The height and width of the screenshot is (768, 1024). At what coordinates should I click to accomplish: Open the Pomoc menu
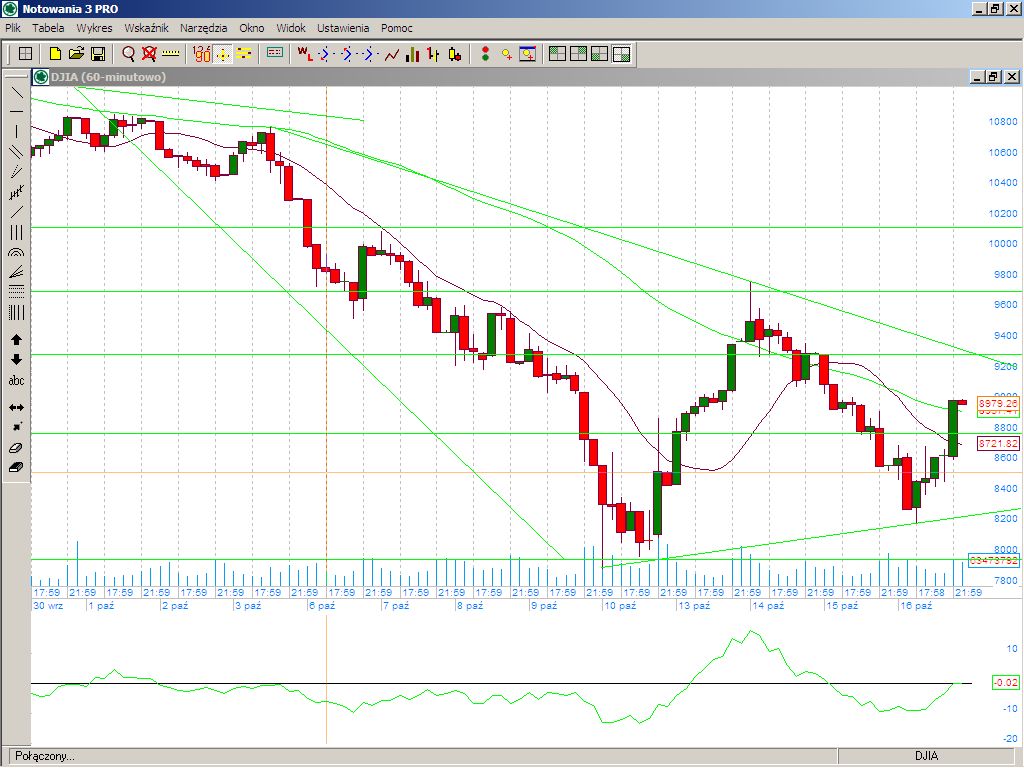click(397, 28)
